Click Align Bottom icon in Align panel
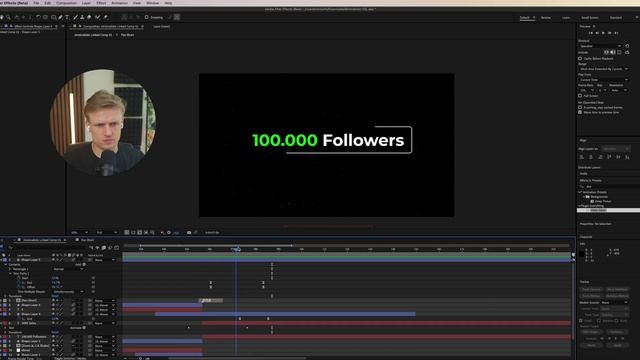640x360 pixels. (x=627, y=157)
